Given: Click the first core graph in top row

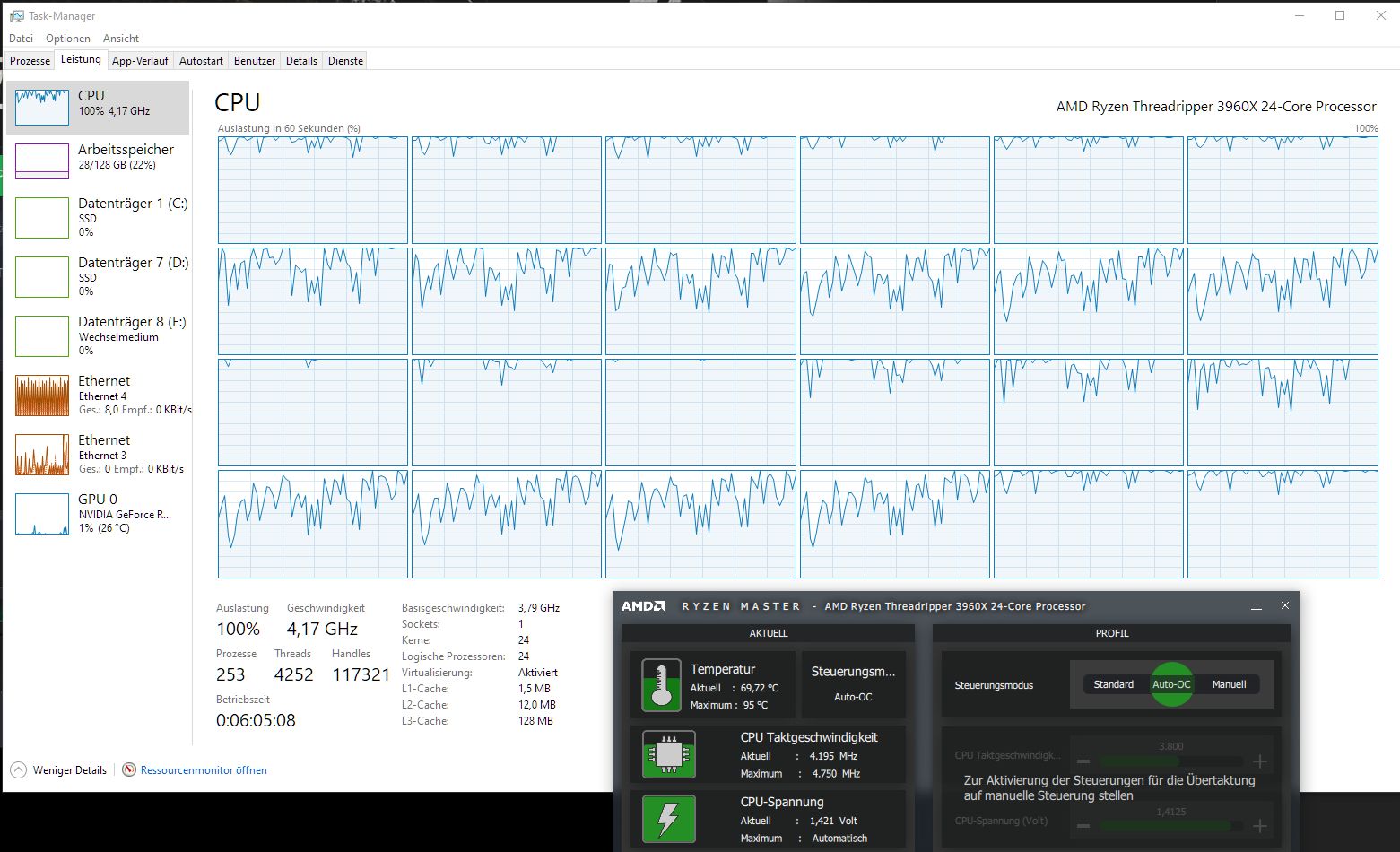Looking at the screenshot, I should (313, 190).
